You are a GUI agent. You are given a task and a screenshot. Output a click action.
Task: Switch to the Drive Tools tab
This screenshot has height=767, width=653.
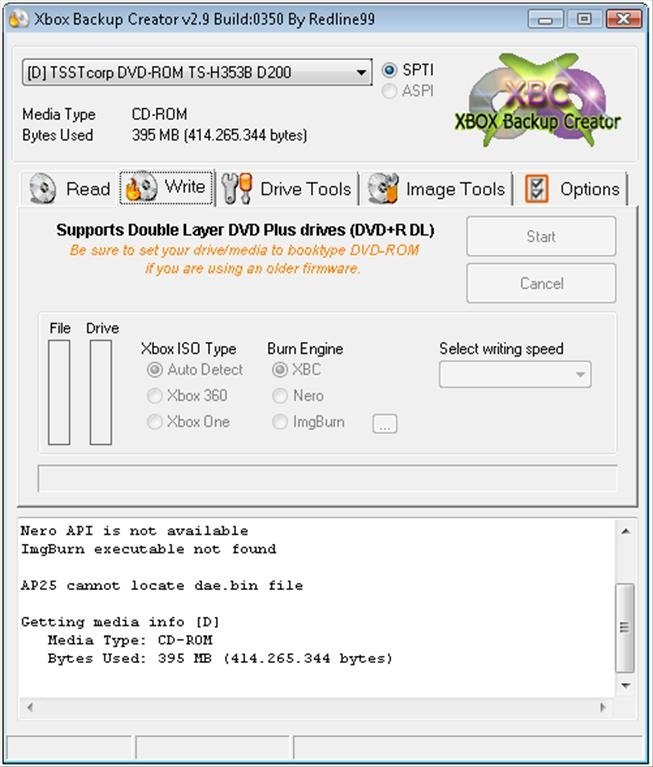[287, 189]
